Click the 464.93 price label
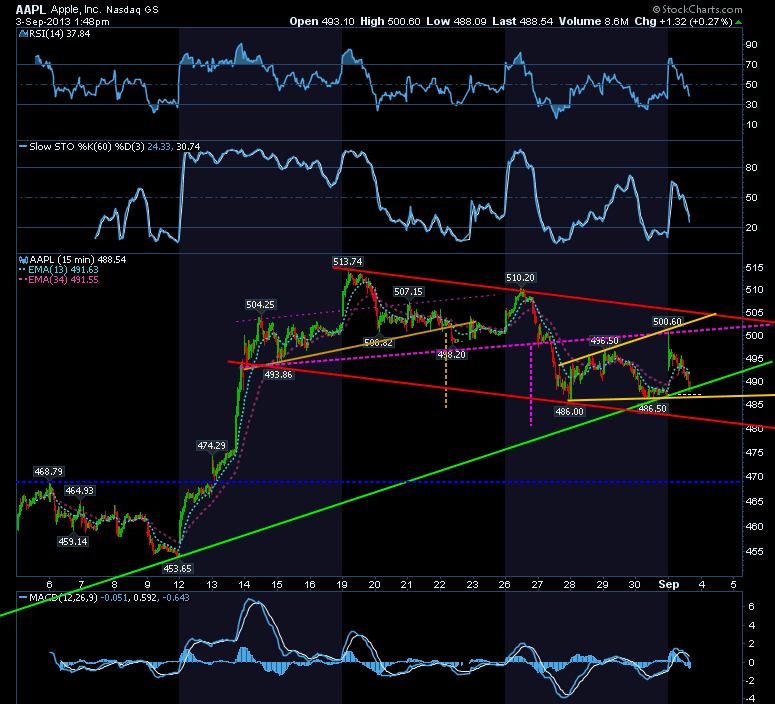The image size is (775, 704). point(80,490)
